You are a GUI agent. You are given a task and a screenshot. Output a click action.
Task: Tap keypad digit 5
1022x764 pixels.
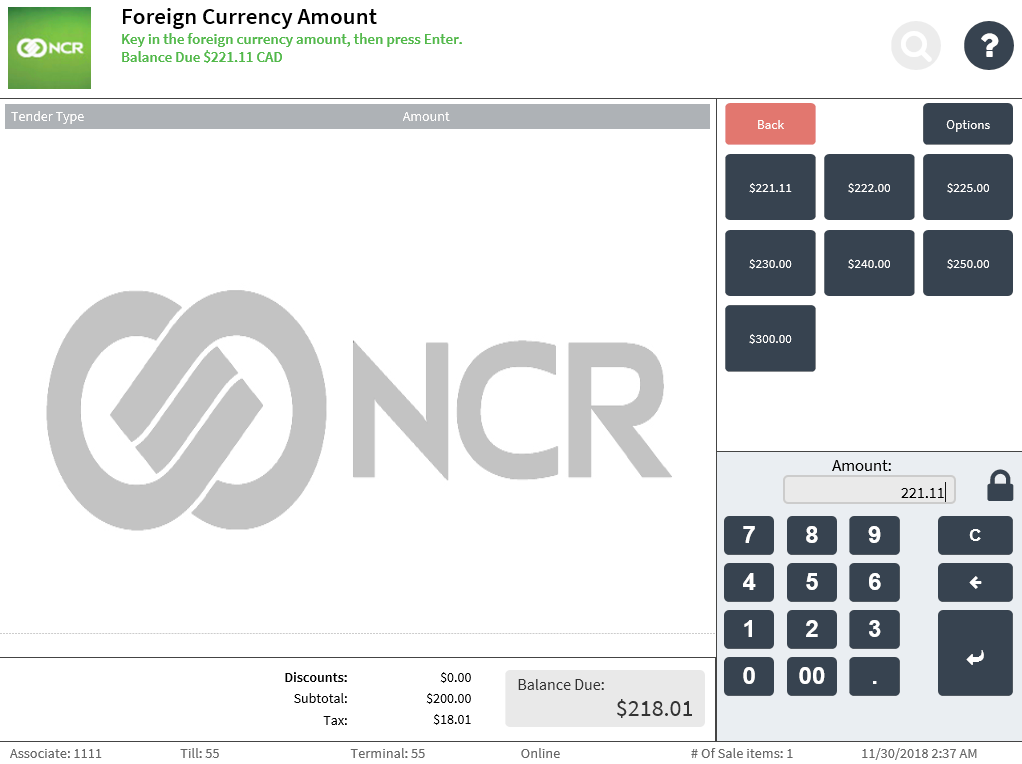pos(811,582)
